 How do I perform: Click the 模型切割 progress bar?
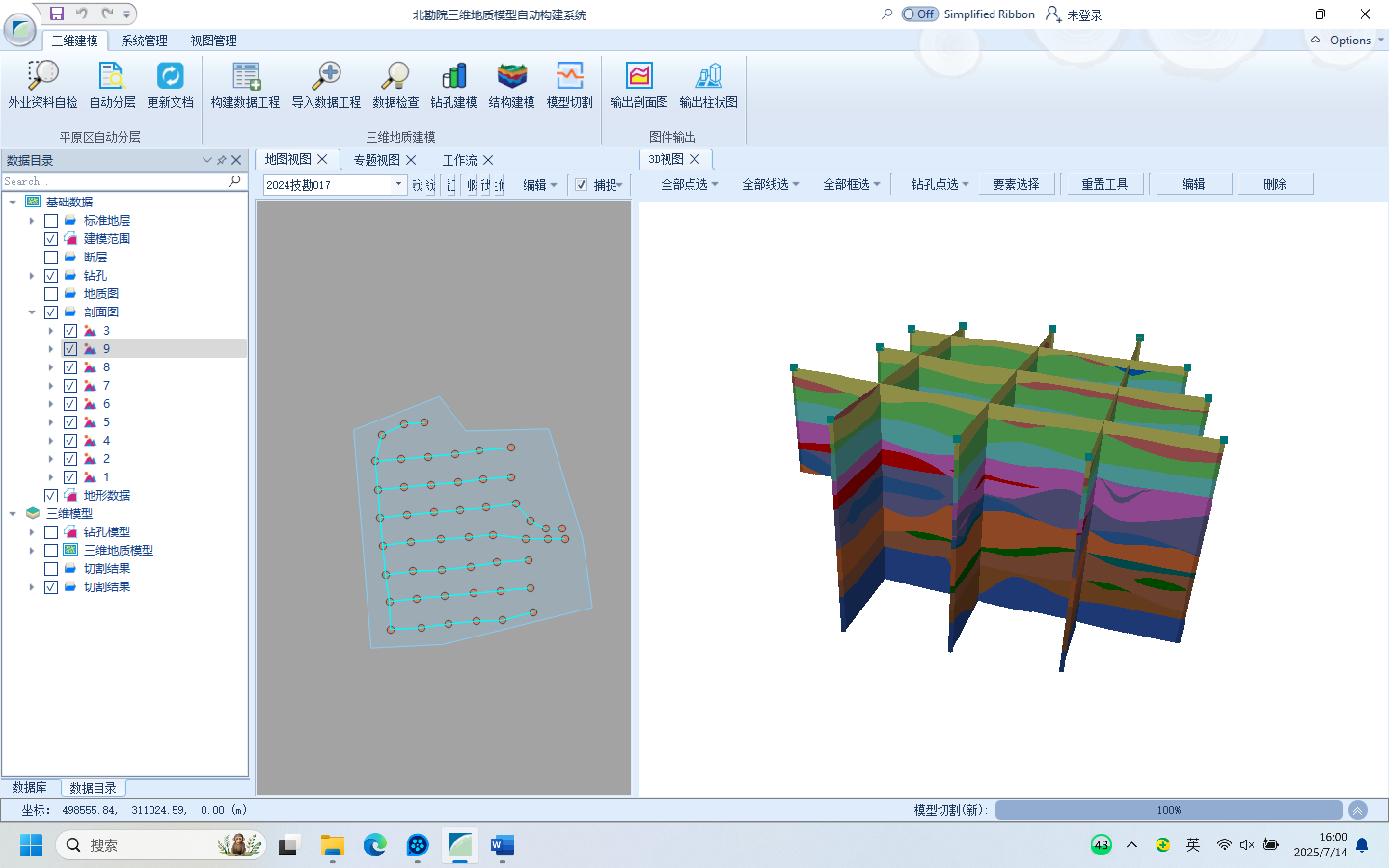click(x=1168, y=810)
